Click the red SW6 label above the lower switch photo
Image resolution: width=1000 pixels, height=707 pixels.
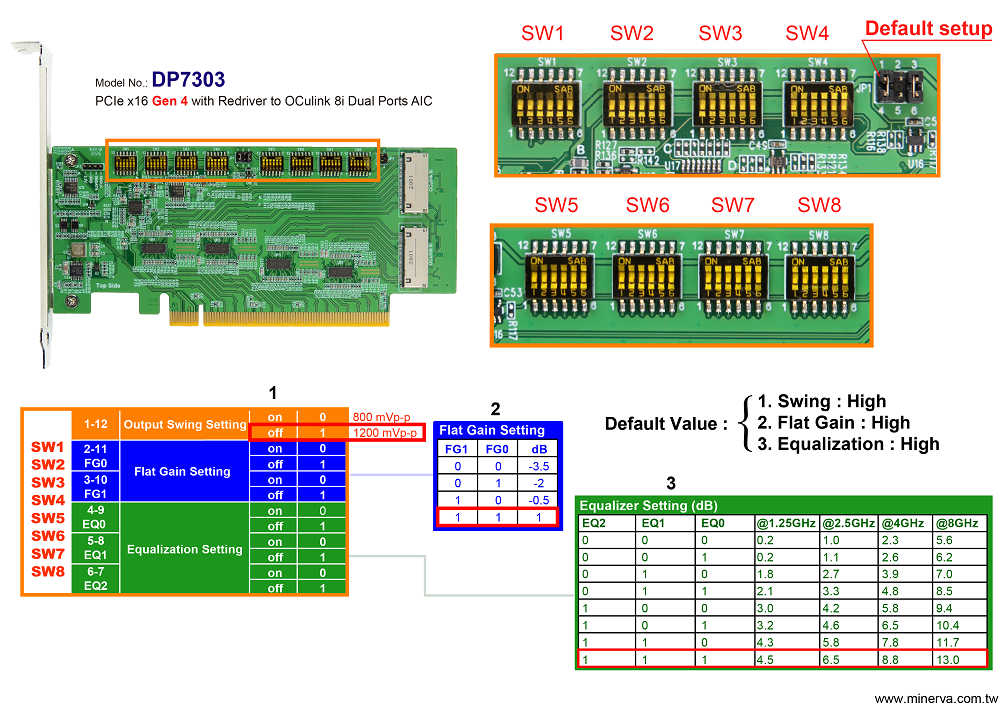(647, 205)
